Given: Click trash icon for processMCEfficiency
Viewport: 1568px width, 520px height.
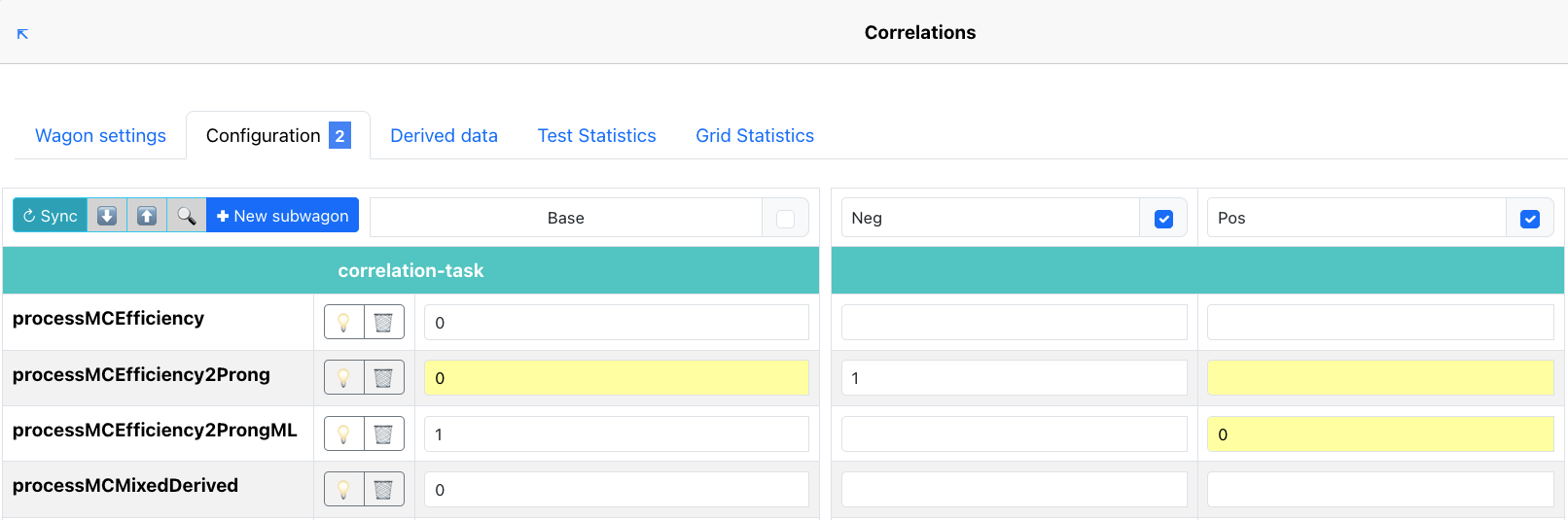Looking at the screenshot, I should (383, 323).
